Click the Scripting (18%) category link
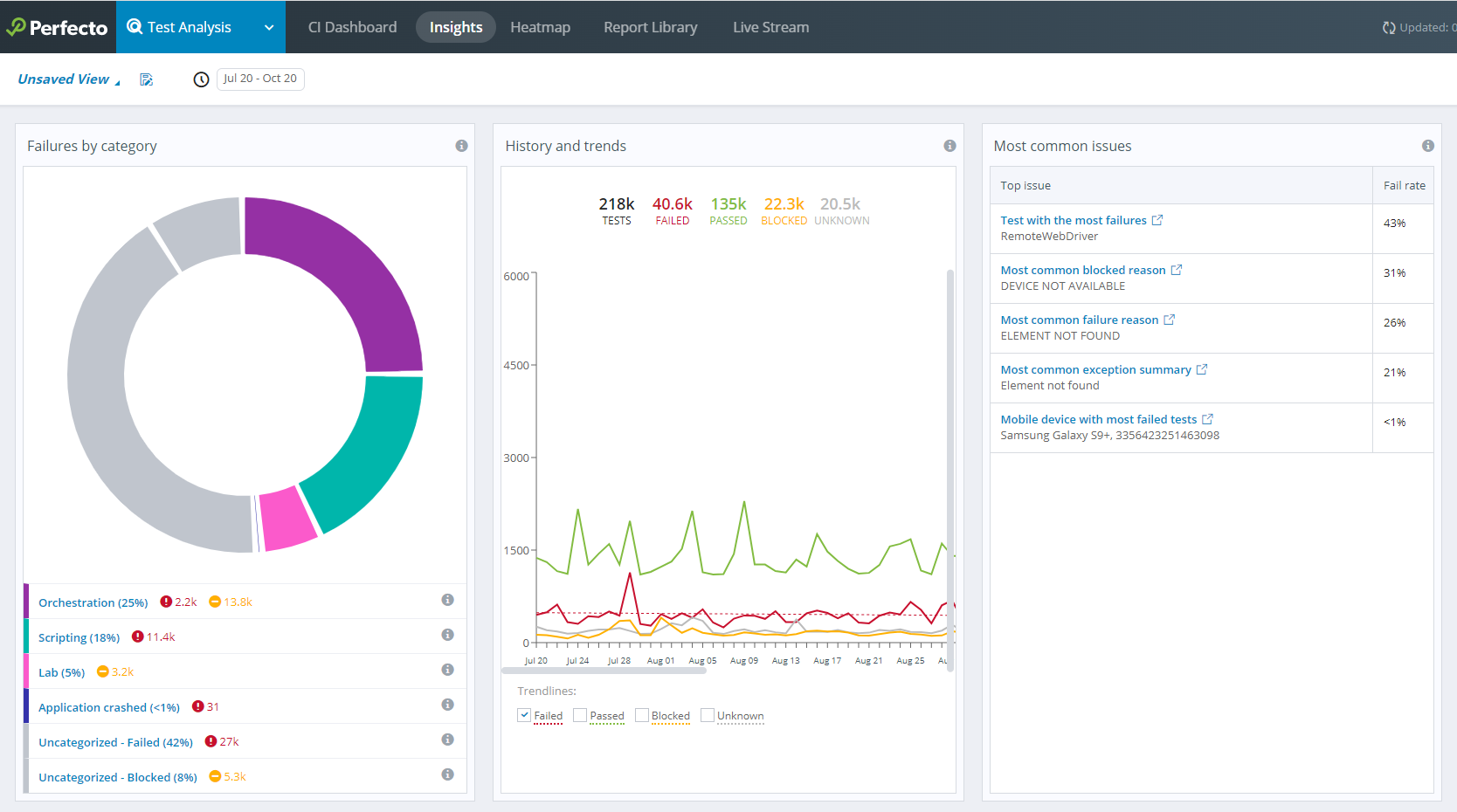1457x812 pixels. pos(79,637)
